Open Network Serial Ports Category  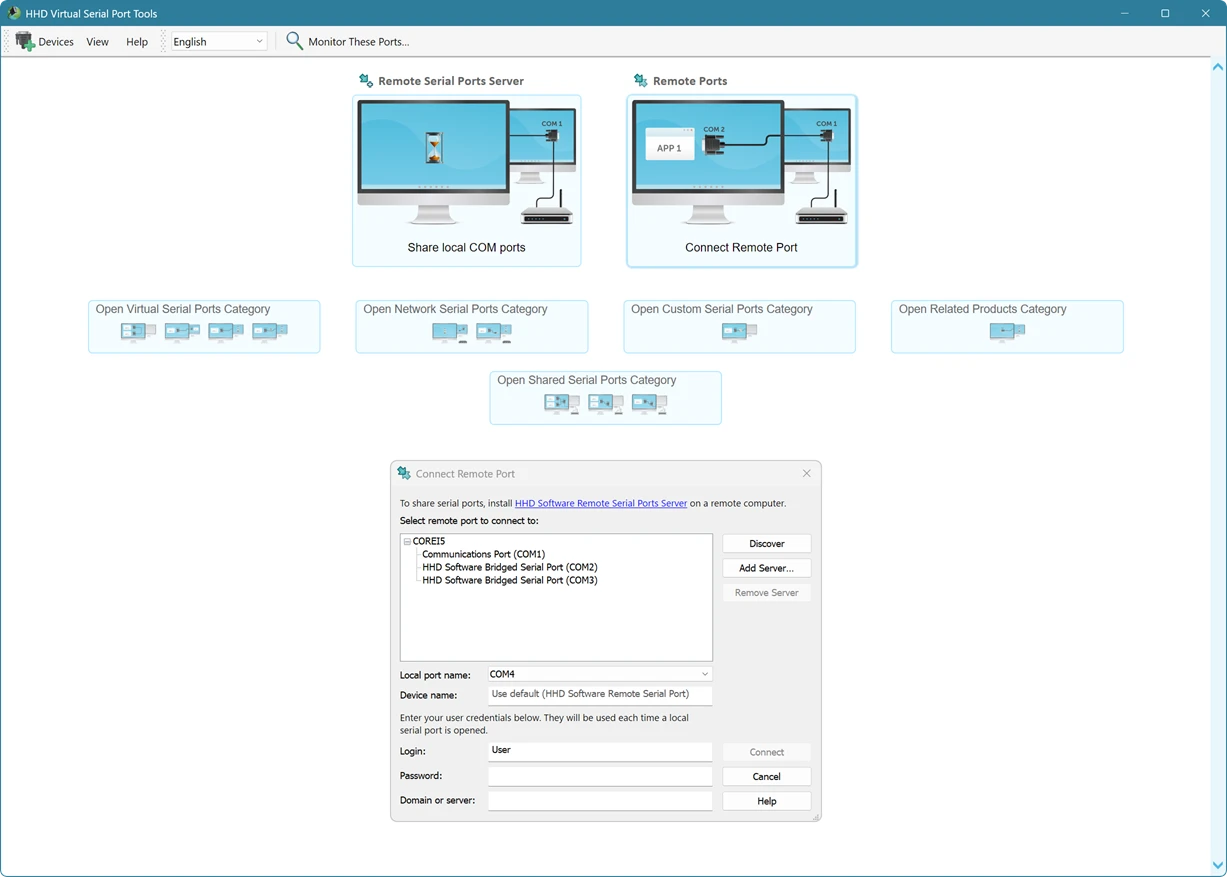(471, 326)
